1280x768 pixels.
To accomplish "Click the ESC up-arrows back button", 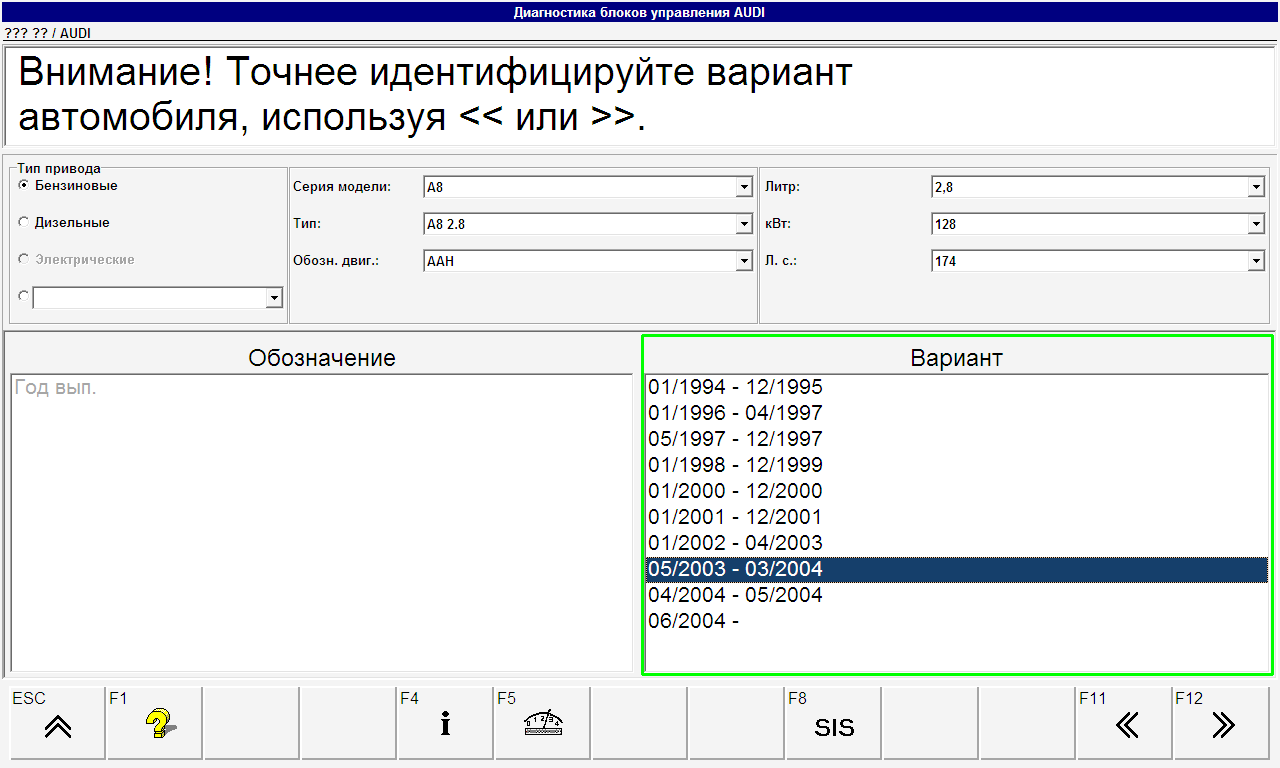I will (x=57, y=723).
